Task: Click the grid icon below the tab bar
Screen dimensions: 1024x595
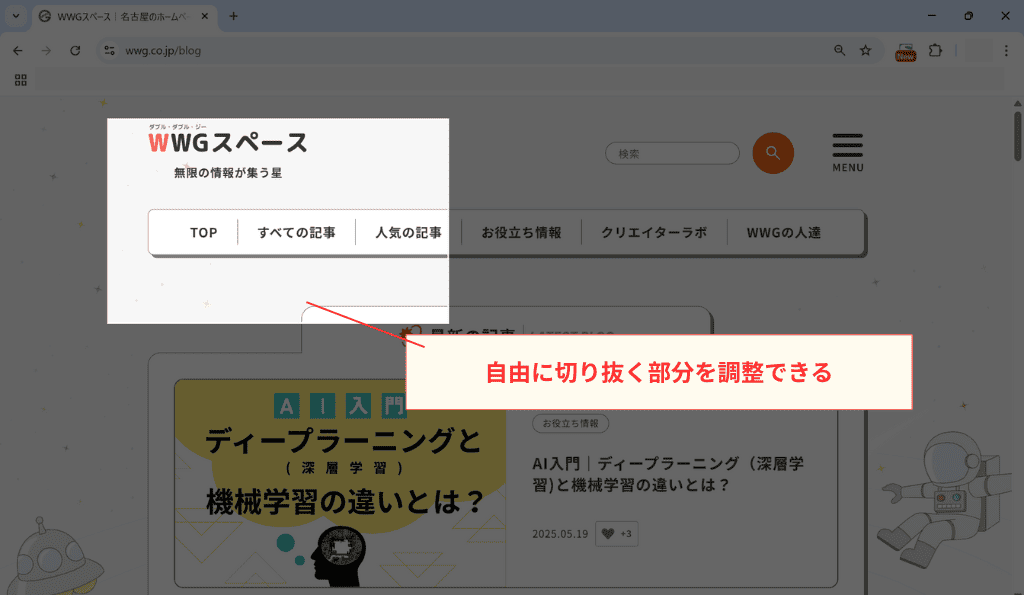Action: coord(20,80)
